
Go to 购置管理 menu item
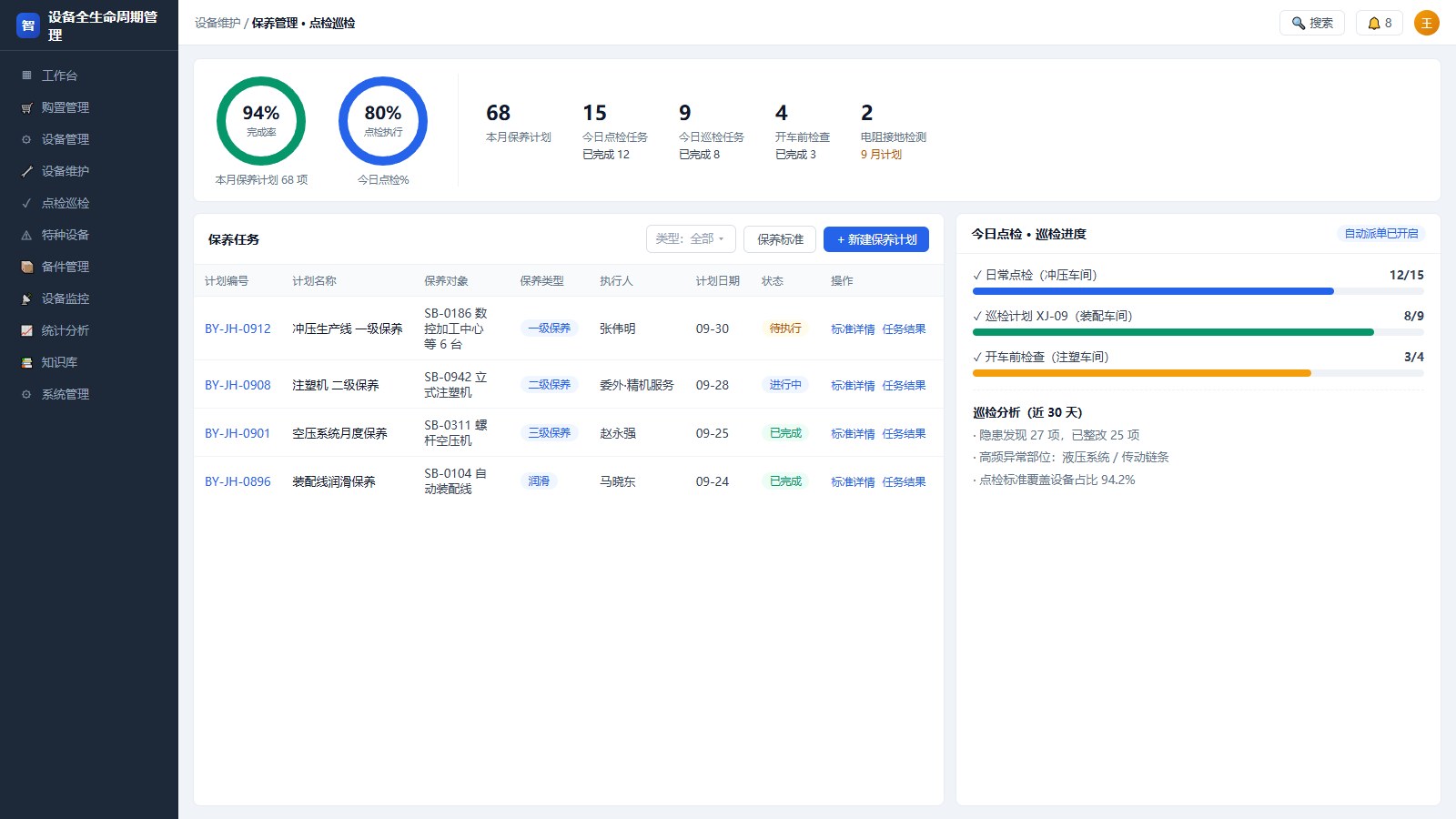(x=89, y=107)
